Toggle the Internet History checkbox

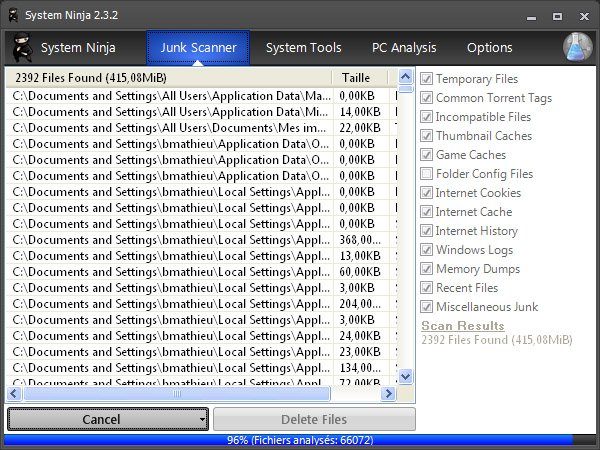pos(426,231)
